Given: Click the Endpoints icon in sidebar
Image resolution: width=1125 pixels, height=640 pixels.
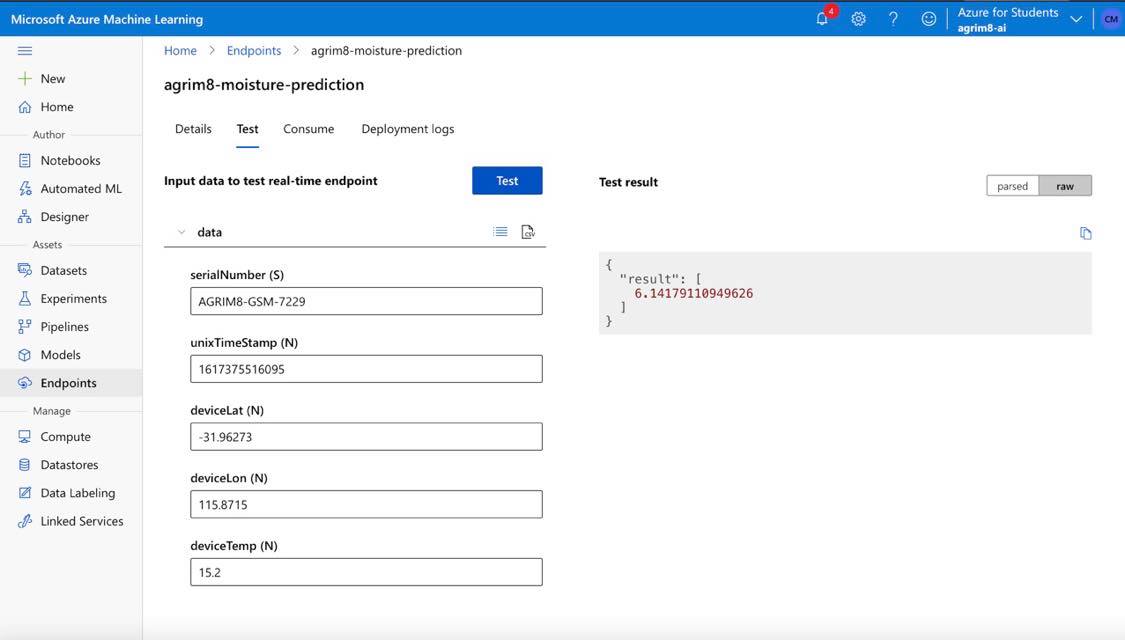Looking at the screenshot, I should [25, 383].
